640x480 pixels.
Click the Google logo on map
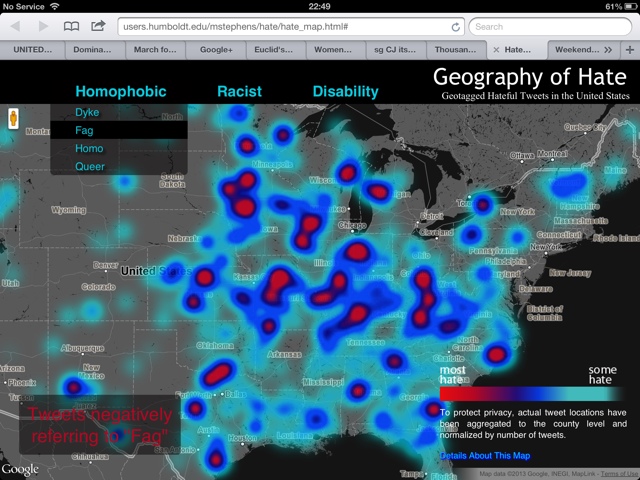click(20, 470)
